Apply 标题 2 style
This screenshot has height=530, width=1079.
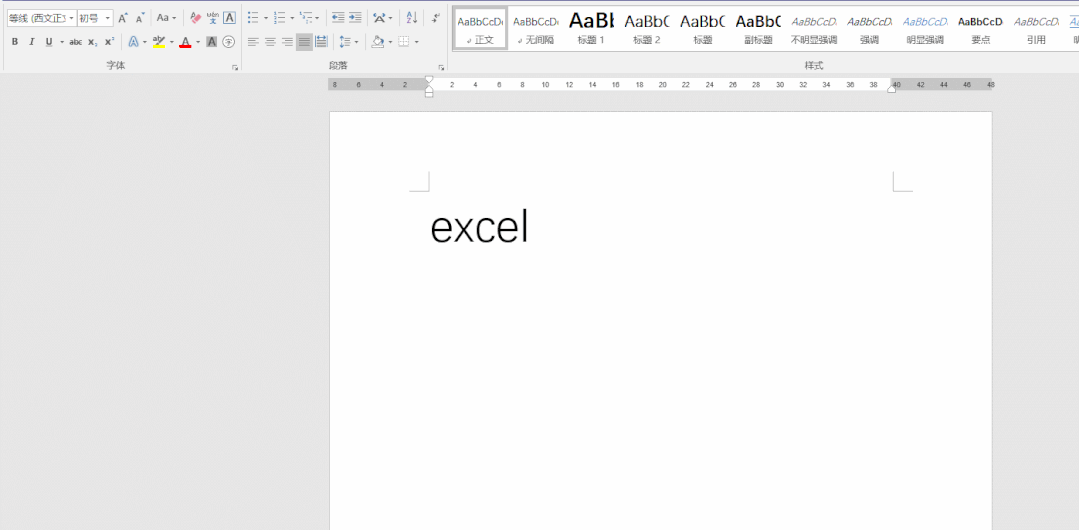coord(647,29)
